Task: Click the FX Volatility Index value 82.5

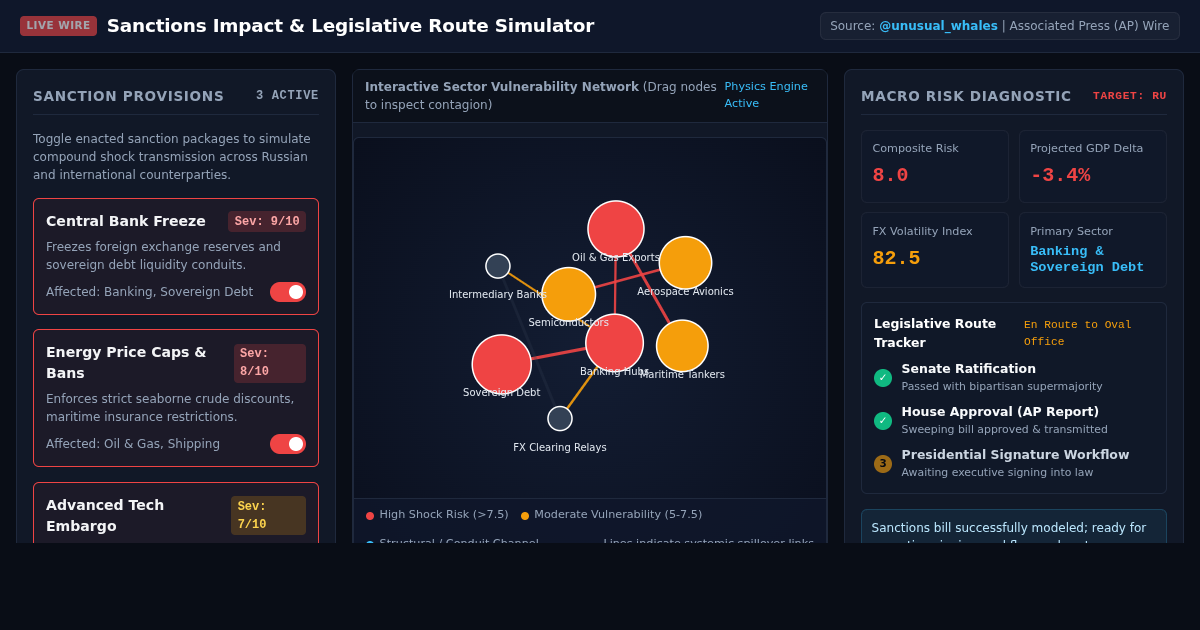Action: click(896, 259)
